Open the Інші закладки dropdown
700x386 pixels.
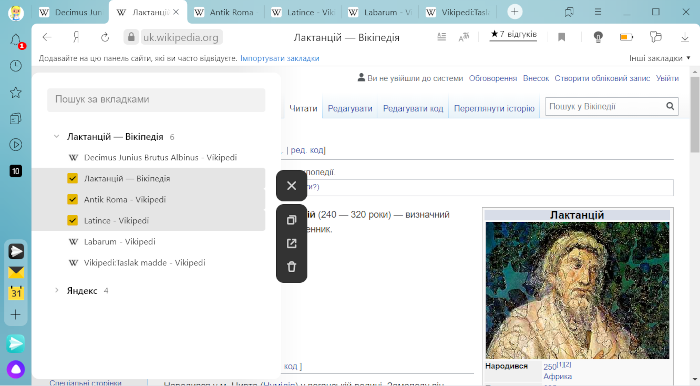(659, 58)
